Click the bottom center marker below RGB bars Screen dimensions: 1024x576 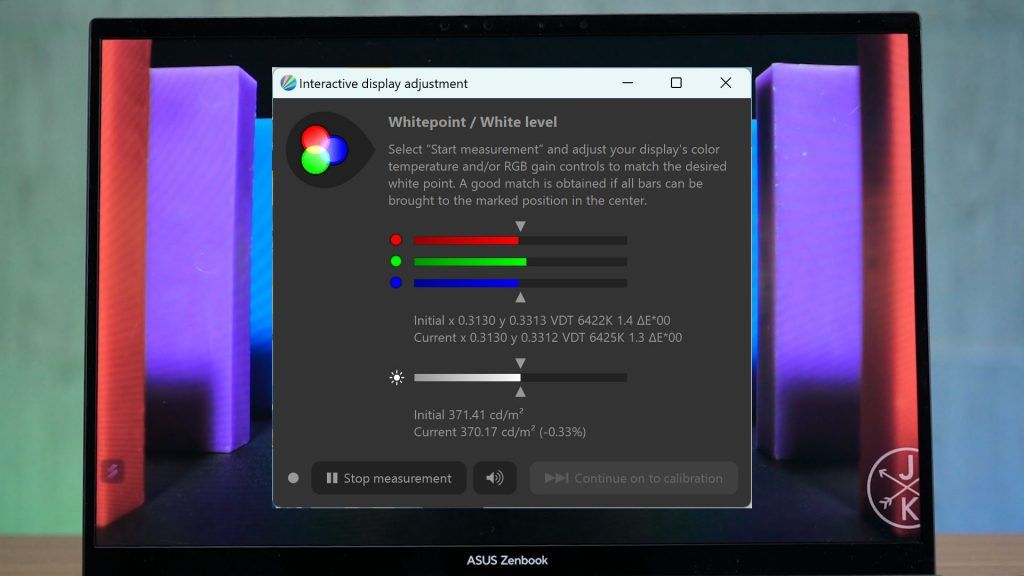click(x=520, y=297)
